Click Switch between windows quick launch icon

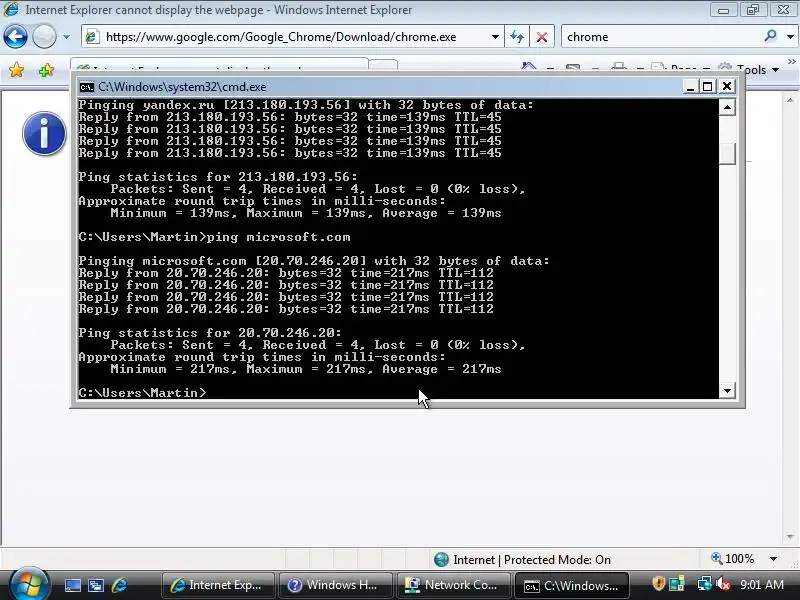pos(95,585)
